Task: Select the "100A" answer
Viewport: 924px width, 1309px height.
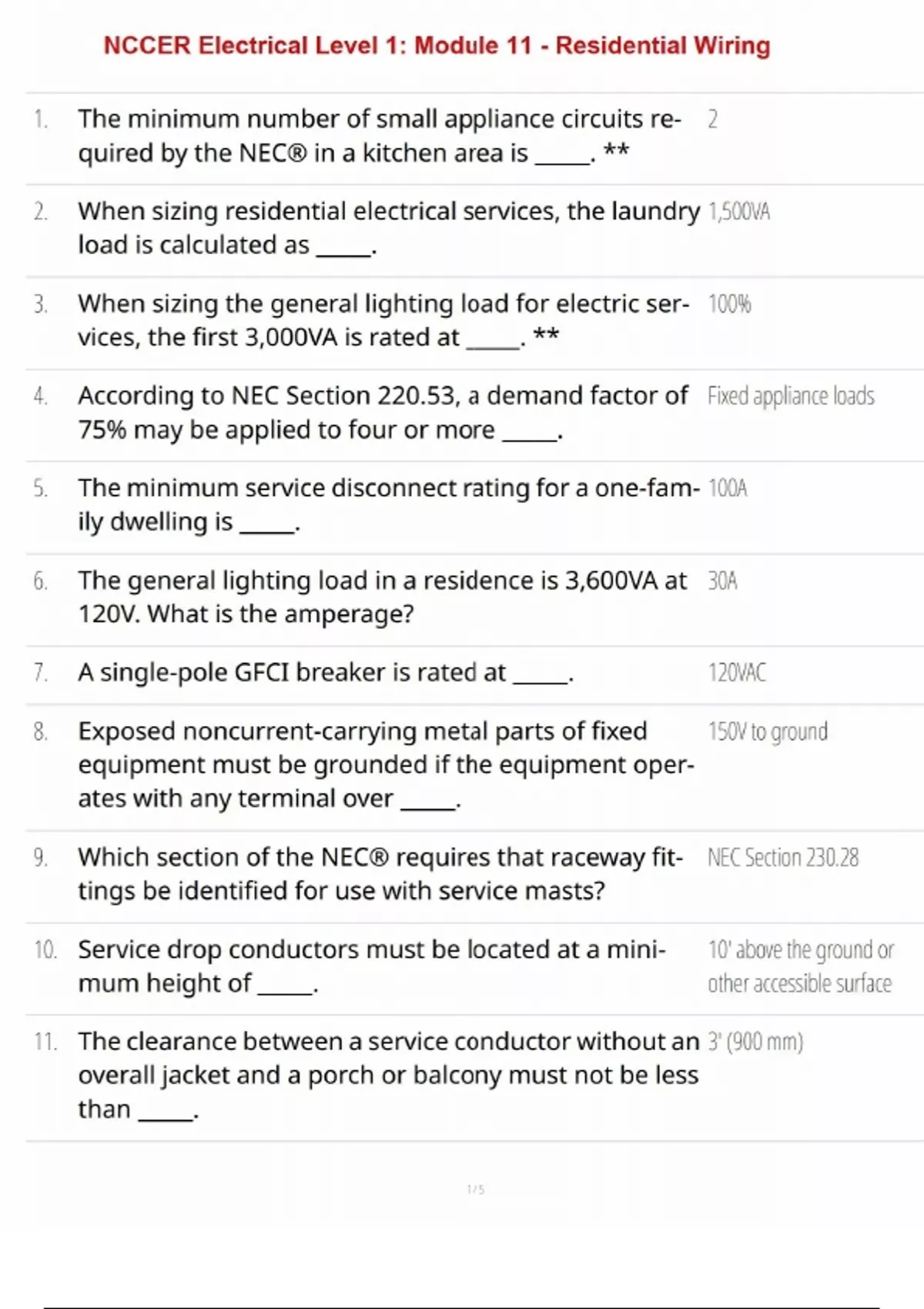Action: (728, 489)
